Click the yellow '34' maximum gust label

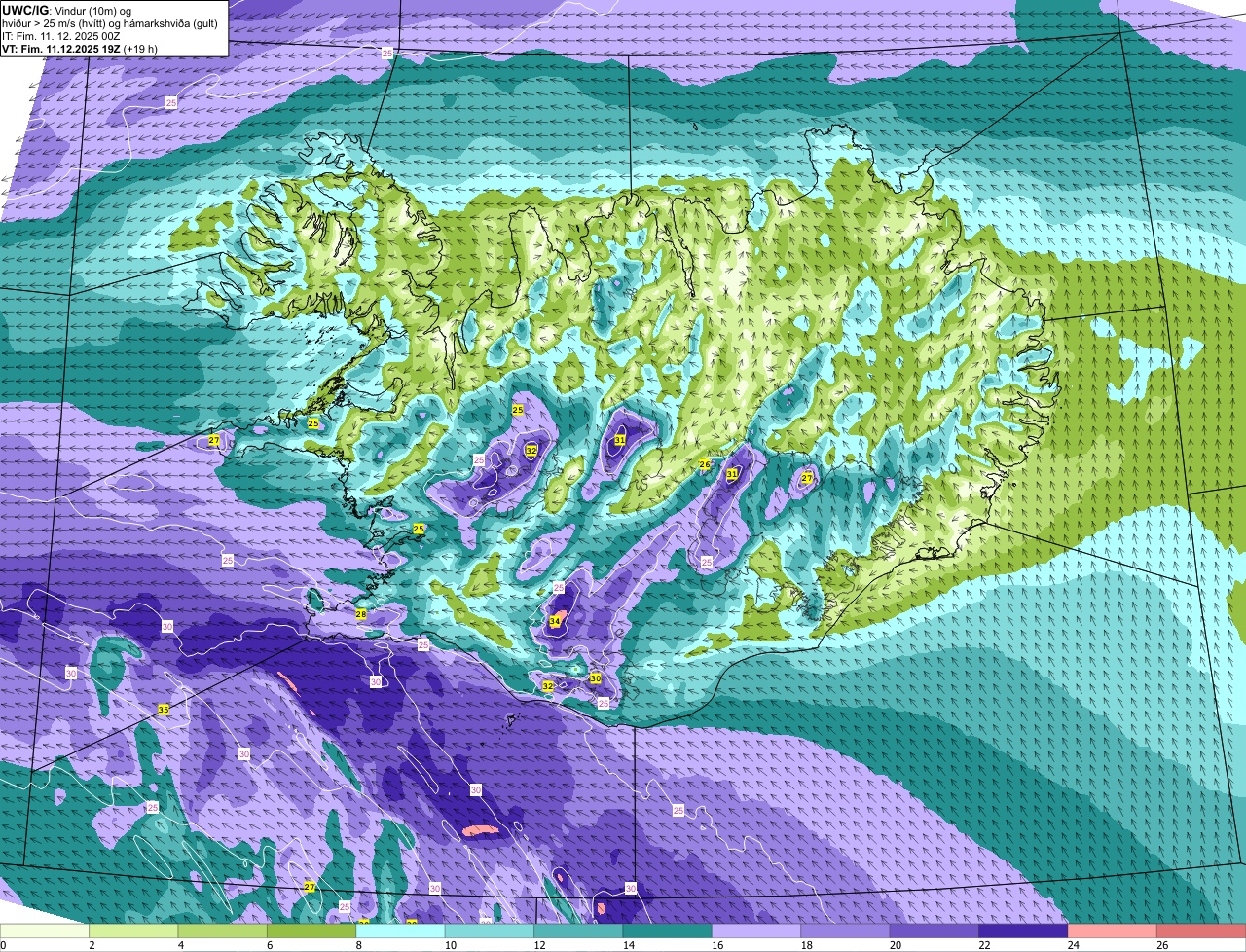coord(555,621)
